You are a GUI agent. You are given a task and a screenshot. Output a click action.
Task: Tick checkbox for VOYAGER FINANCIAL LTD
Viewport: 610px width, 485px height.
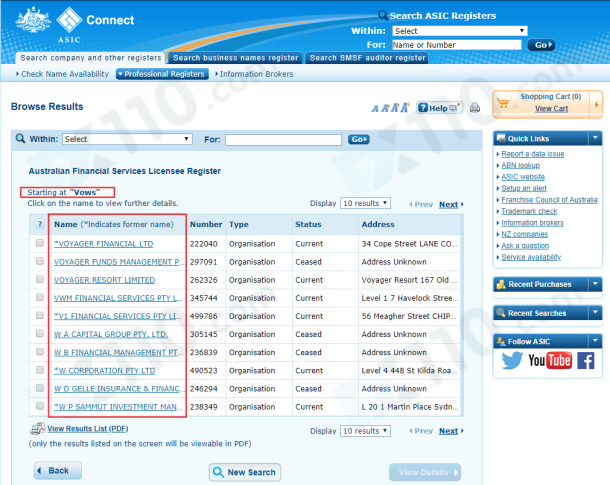point(40,243)
